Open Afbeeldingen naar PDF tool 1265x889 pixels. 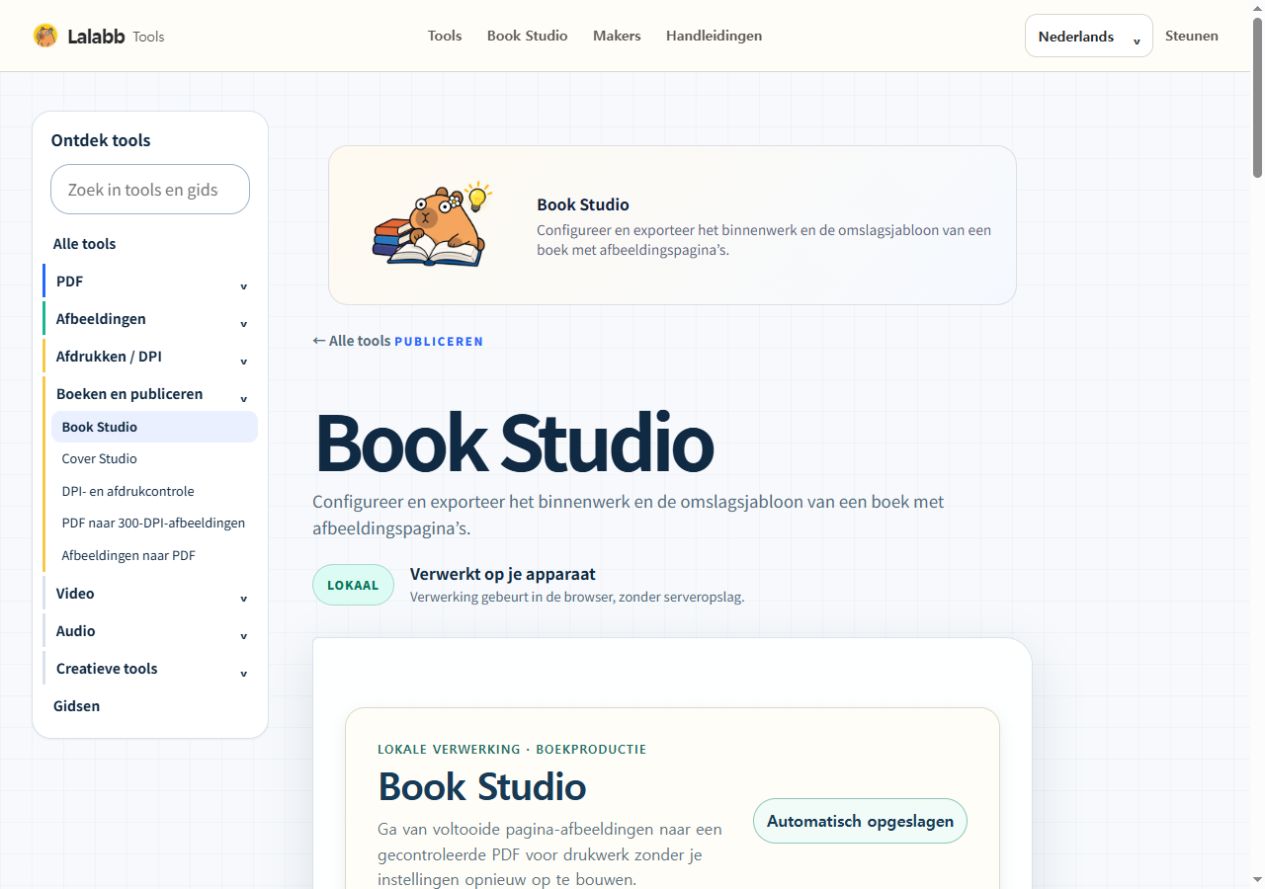tap(128, 555)
